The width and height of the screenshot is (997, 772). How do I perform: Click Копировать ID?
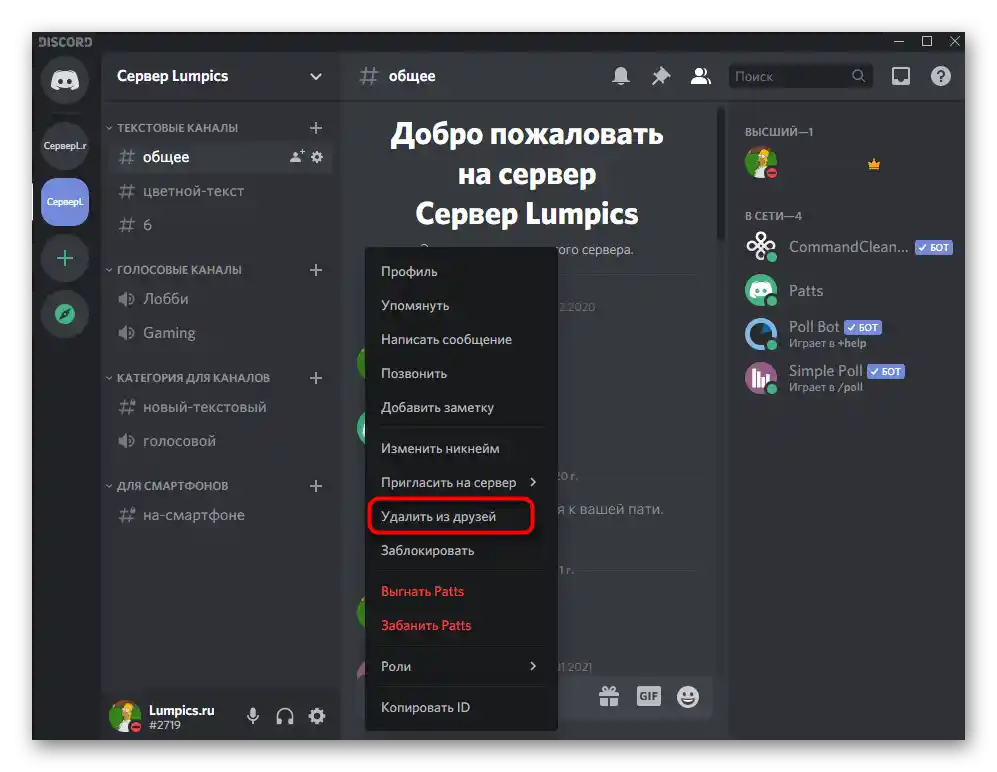pos(461,707)
